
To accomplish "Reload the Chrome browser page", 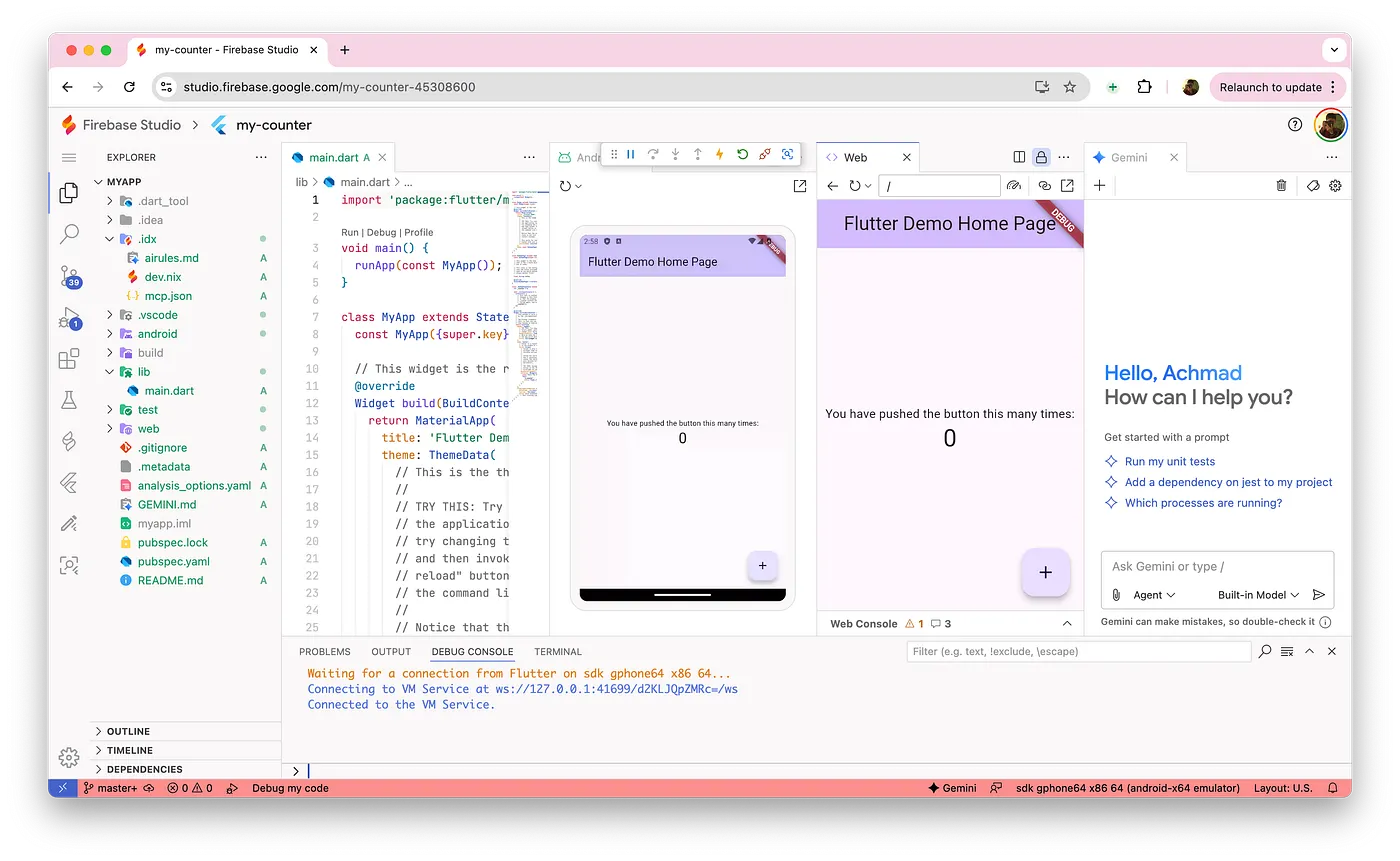I will coord(129,87).
